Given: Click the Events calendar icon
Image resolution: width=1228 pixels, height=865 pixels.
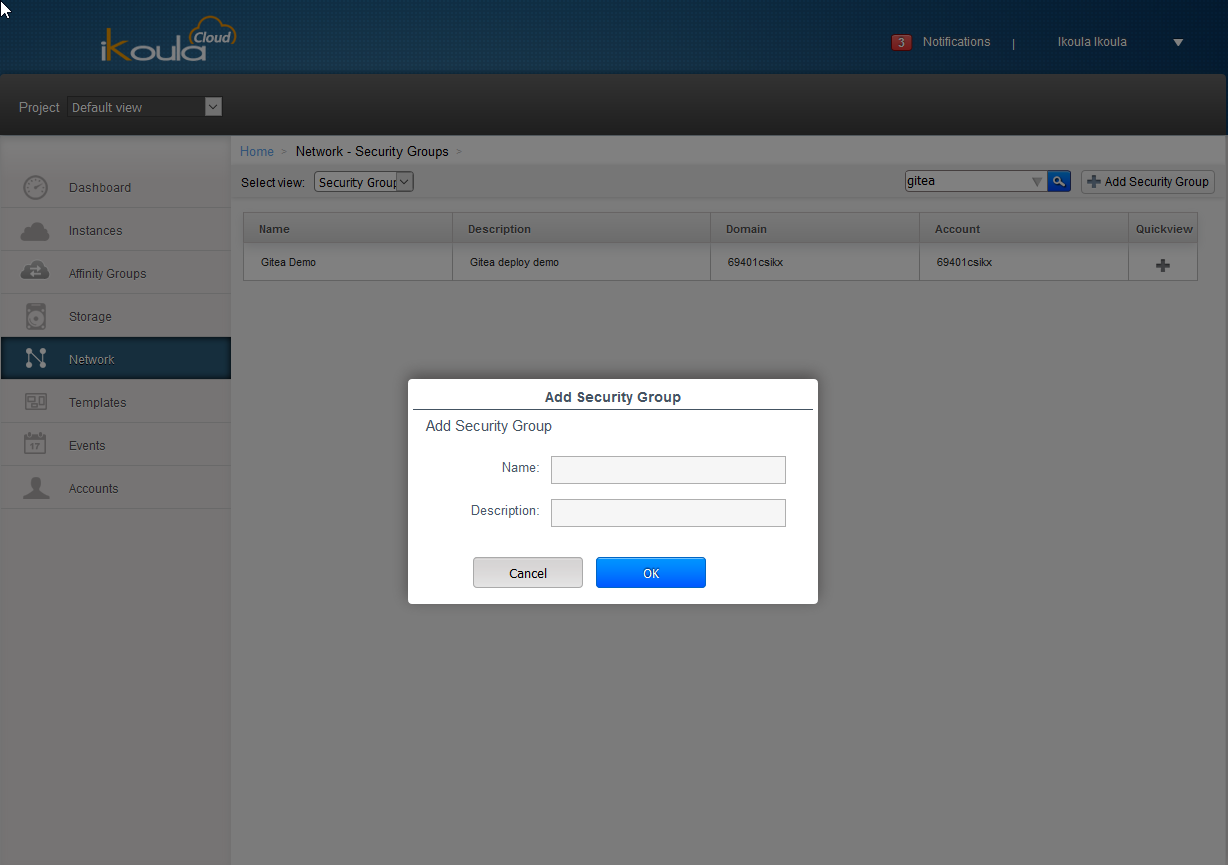Looking at the screenshot, I should pyautogui.click(x=35, y=444).
